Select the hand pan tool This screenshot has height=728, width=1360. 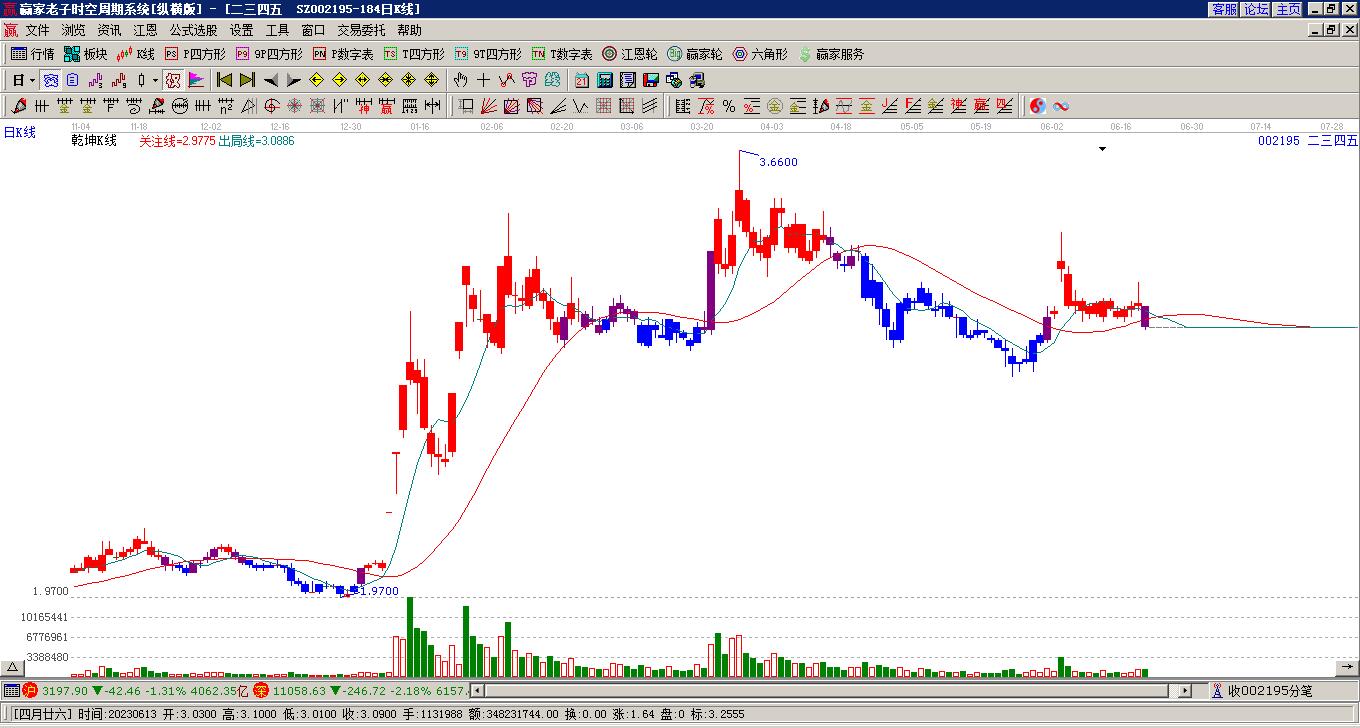460,80
